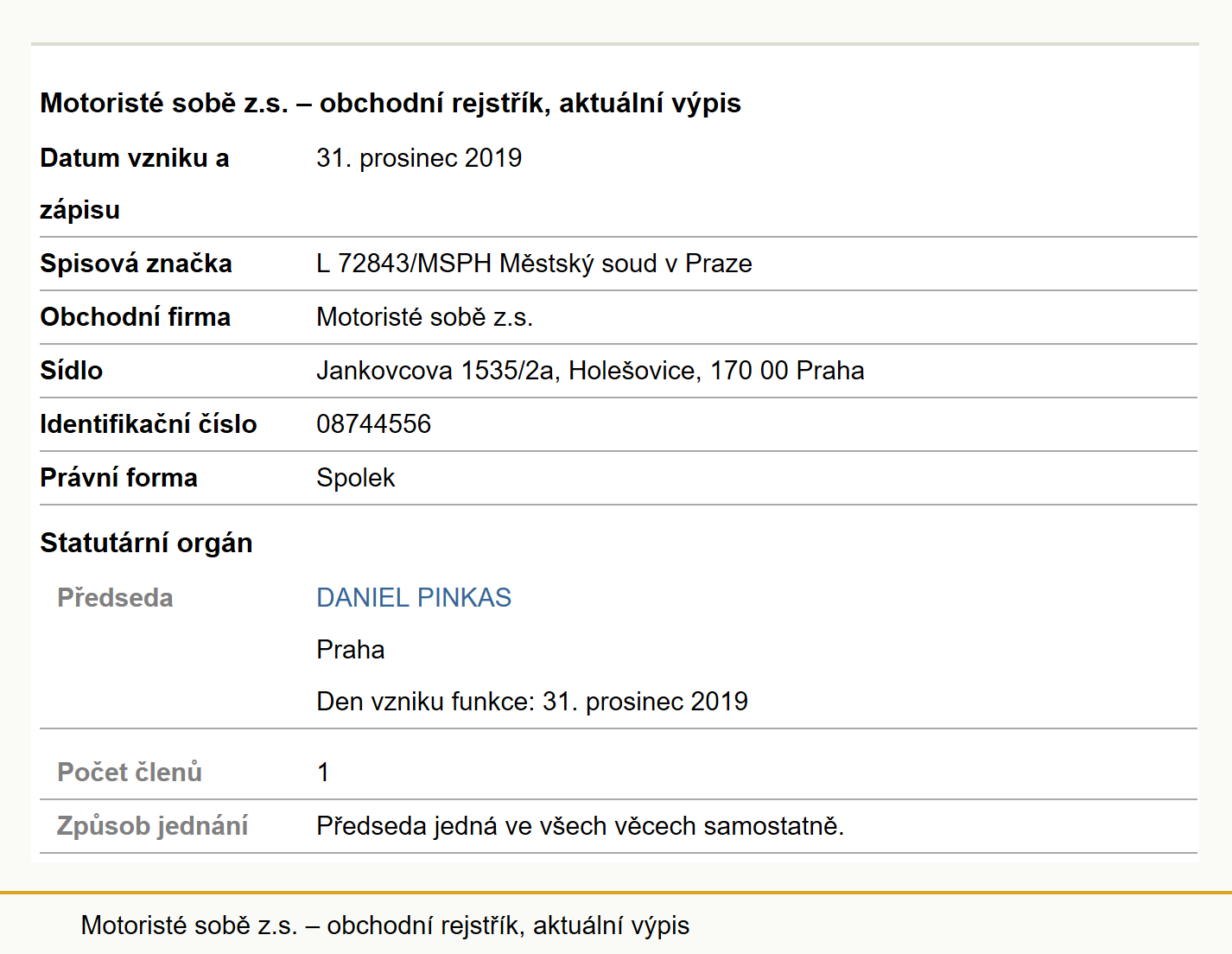Screen dimensions: 1232x954
Task: Click the Způsob jednání label
Action: coord(152,825)
